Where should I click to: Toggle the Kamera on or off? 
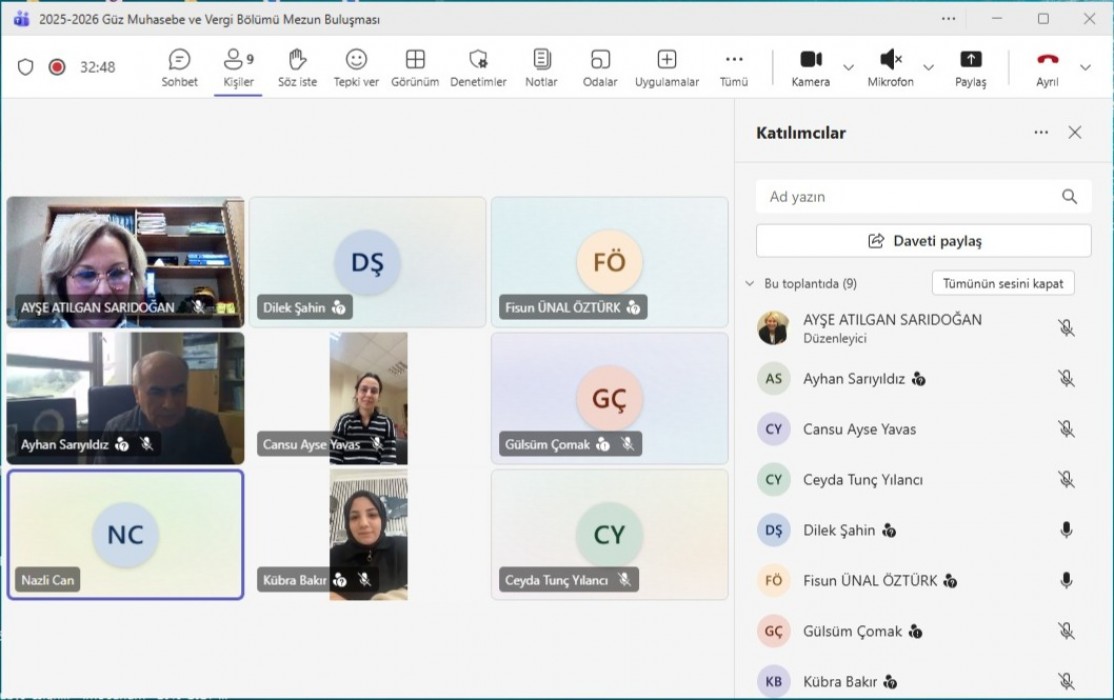(810, 67)
